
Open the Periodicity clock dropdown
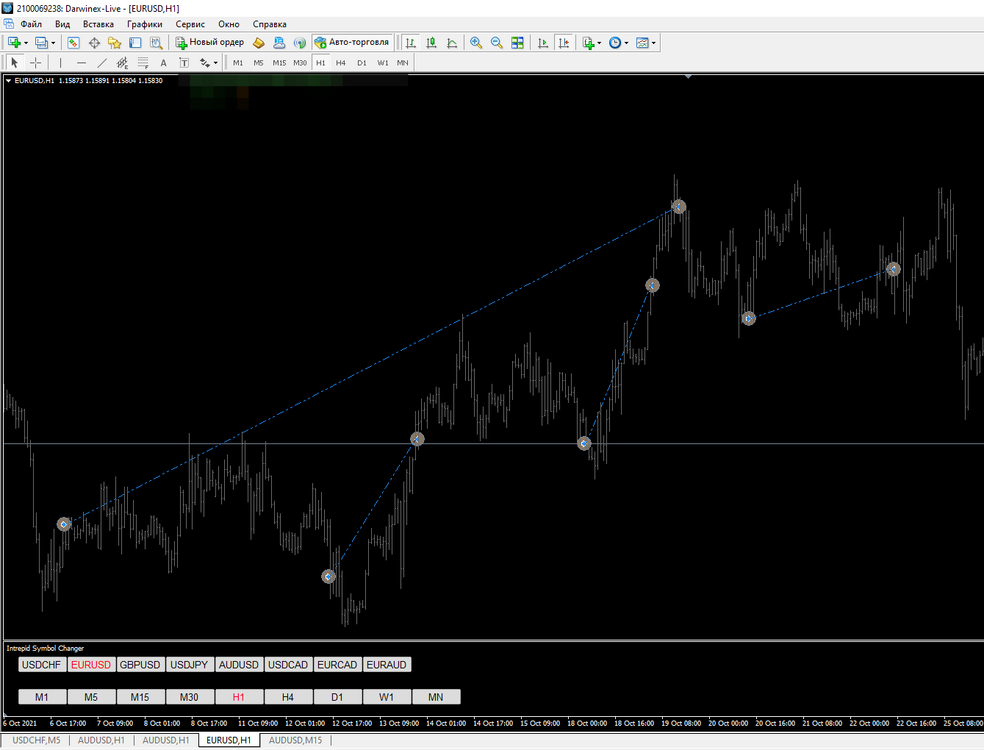pos(618,43)
